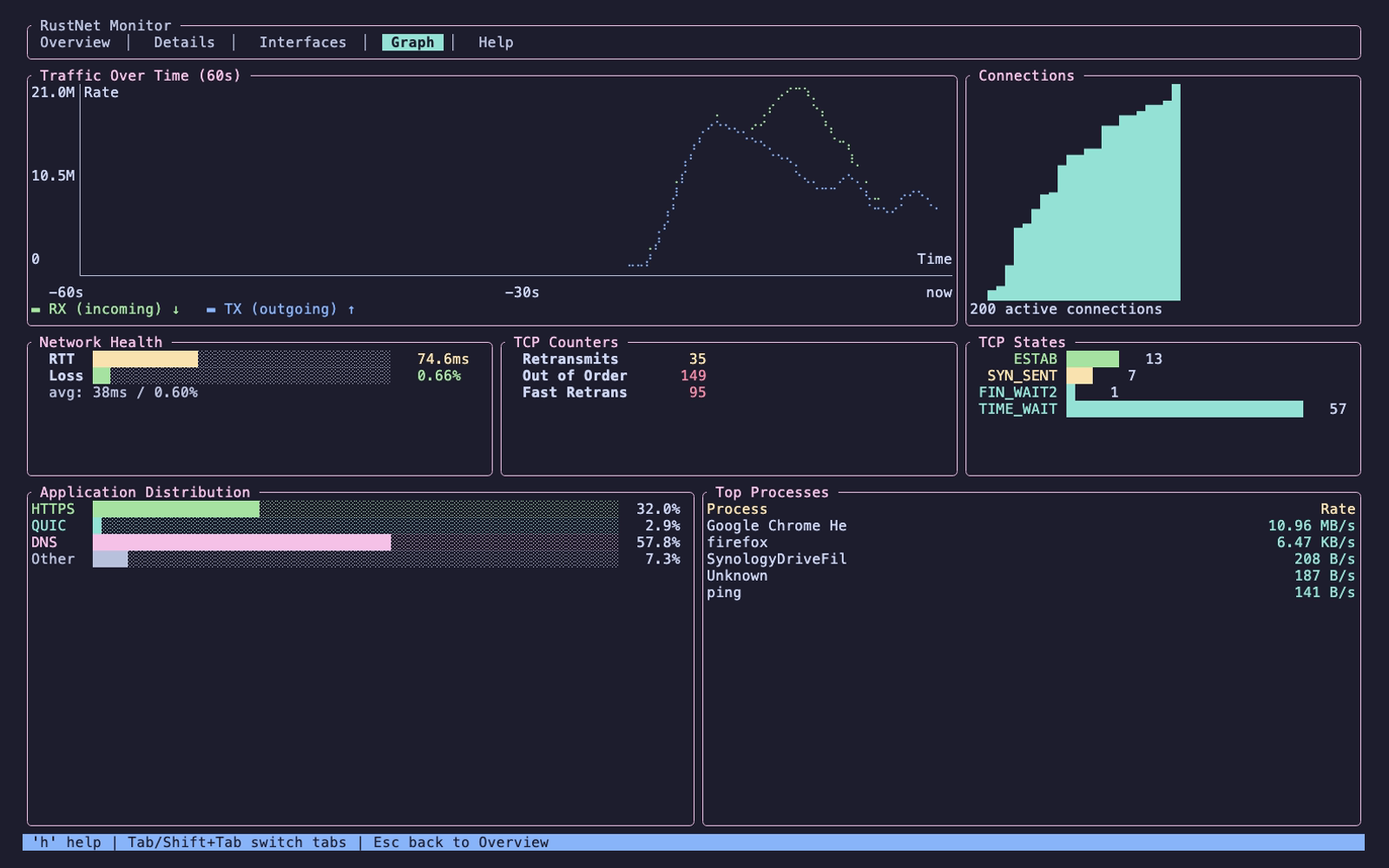
Task: Select the ping process row
Action: click(x=1030, y=593)
